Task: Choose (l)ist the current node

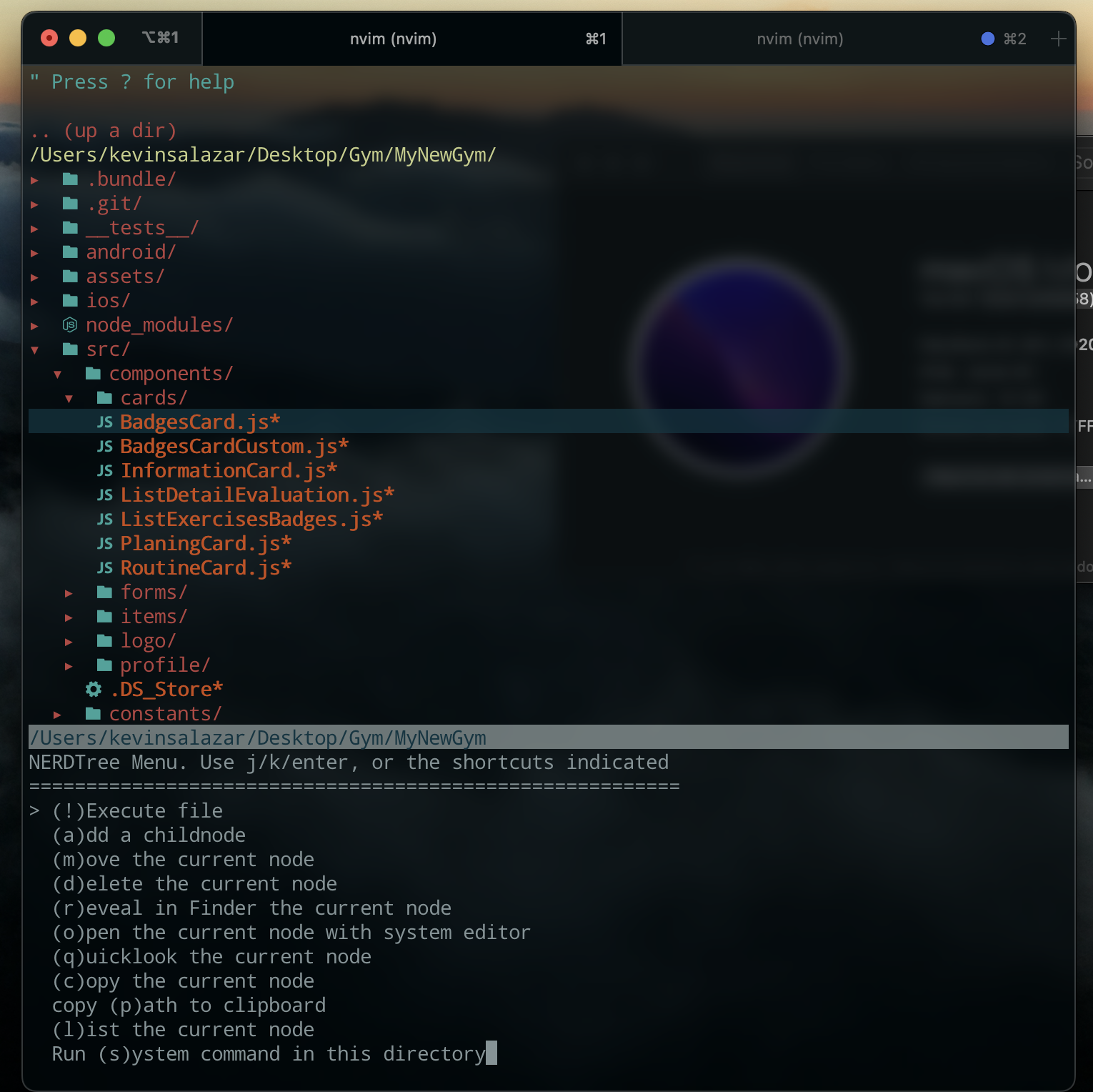Action: coord(183,1030)
